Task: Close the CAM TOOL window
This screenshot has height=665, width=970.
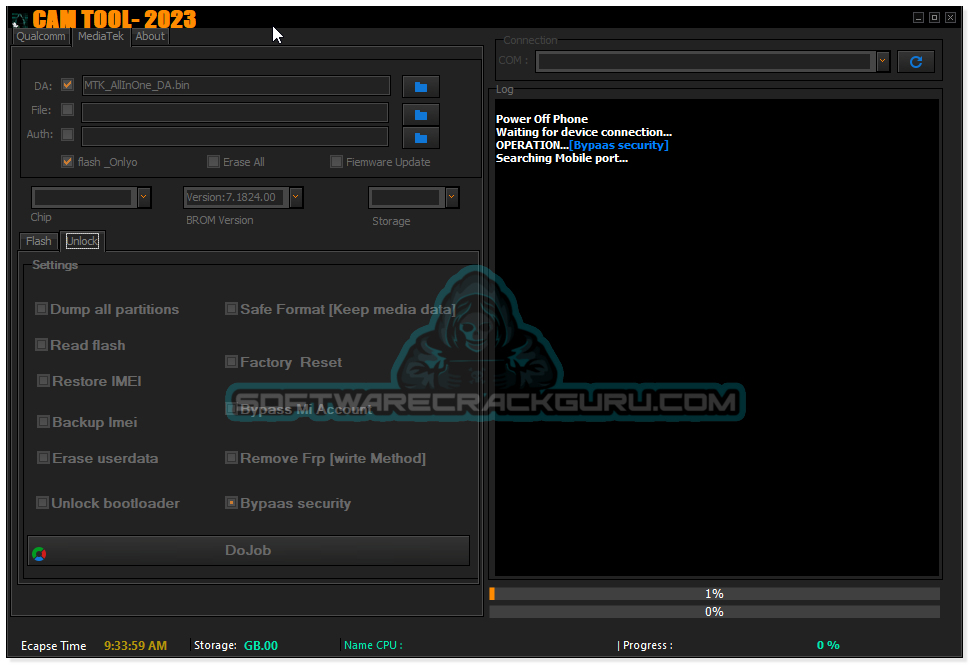Action: 950,17
